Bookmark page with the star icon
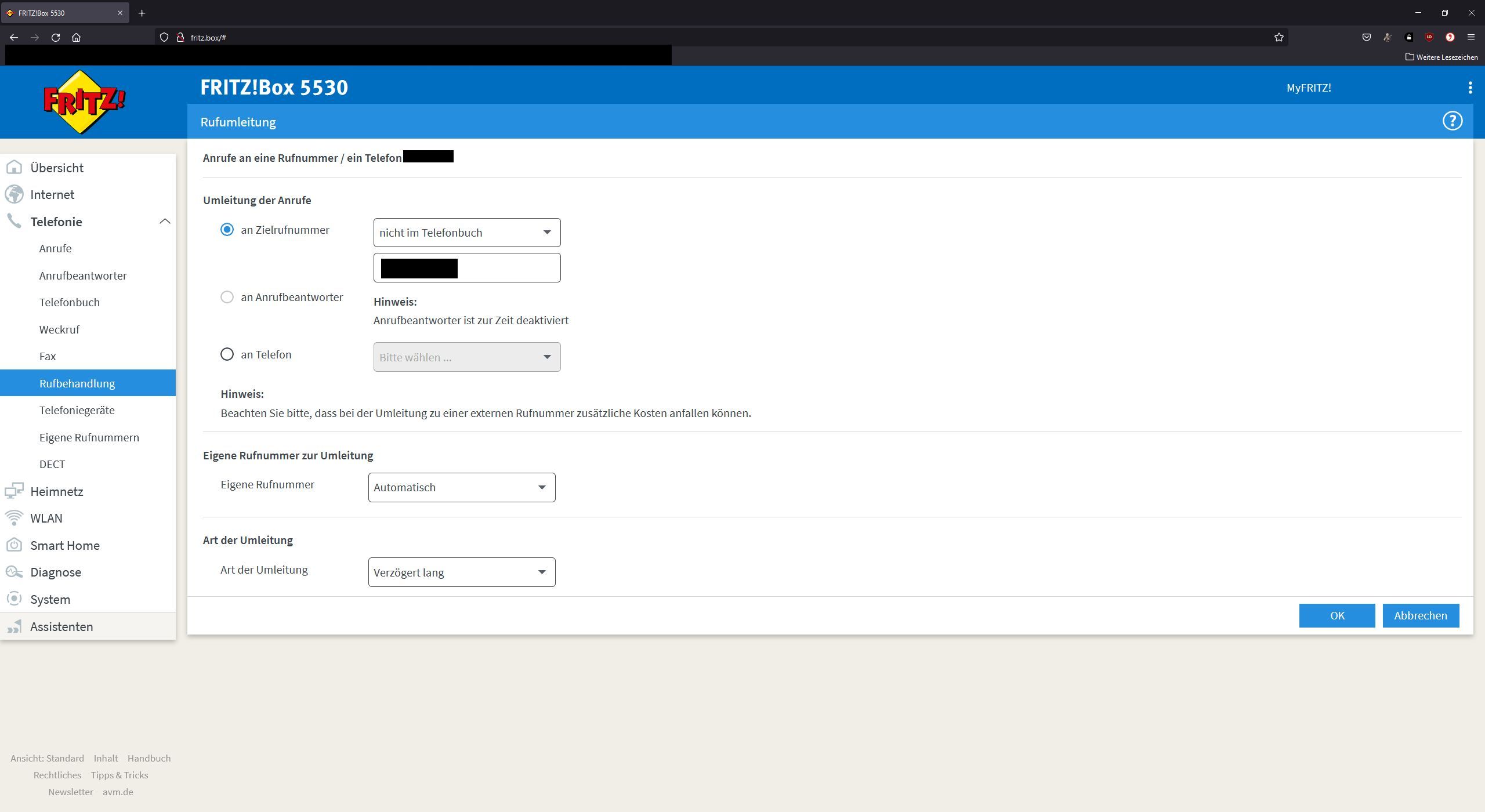This screenshot has height=812, width=1485. [1278, 37]
